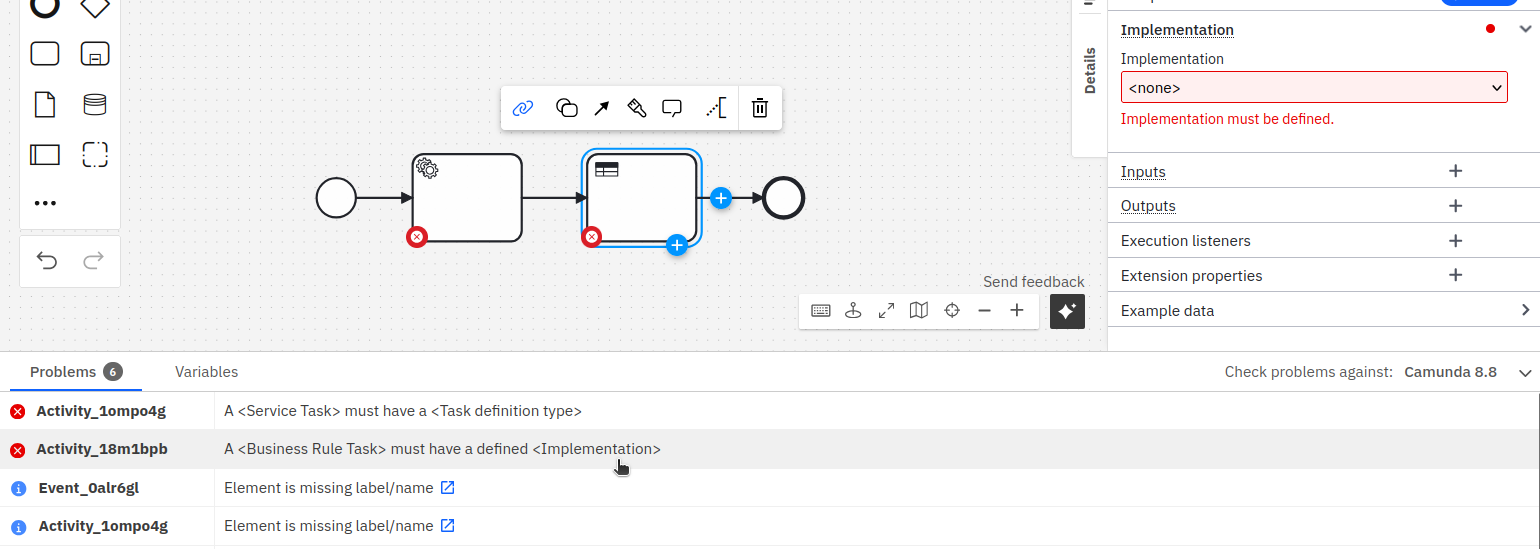
Task: Toggle fullscreen mode with expand arrows
Action: (886, 311)
